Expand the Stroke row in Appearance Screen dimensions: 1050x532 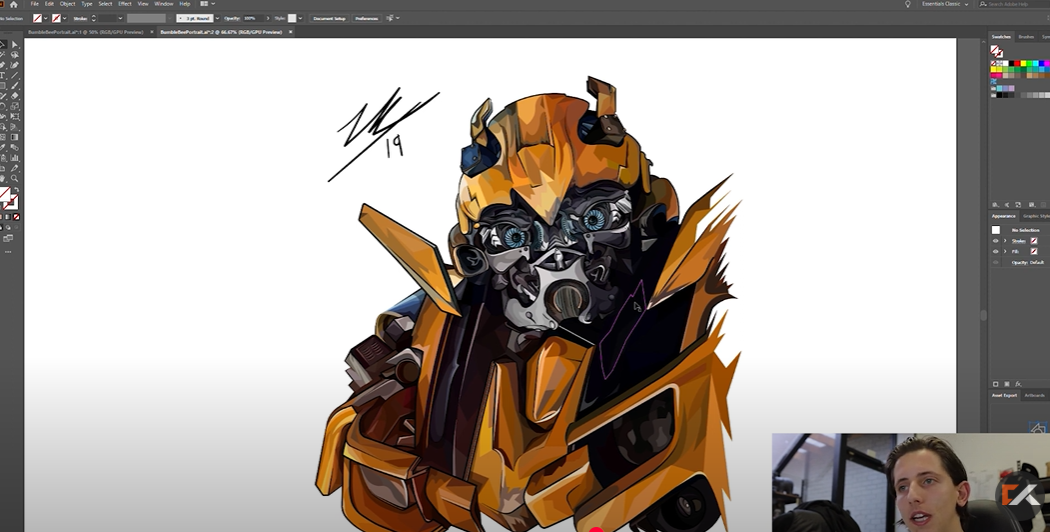click(1005, 241)
